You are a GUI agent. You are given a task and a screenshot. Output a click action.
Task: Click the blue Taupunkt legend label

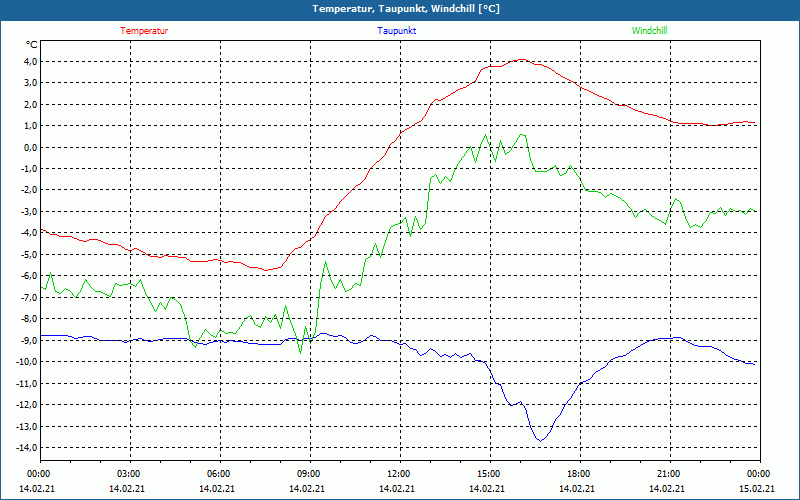click(x=396, y=31)
